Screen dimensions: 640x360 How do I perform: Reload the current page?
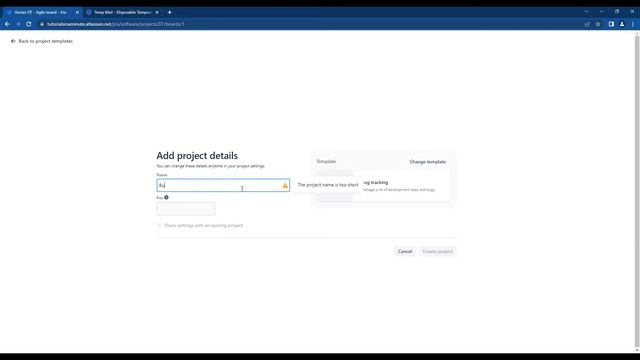click(x=29, y=24)
